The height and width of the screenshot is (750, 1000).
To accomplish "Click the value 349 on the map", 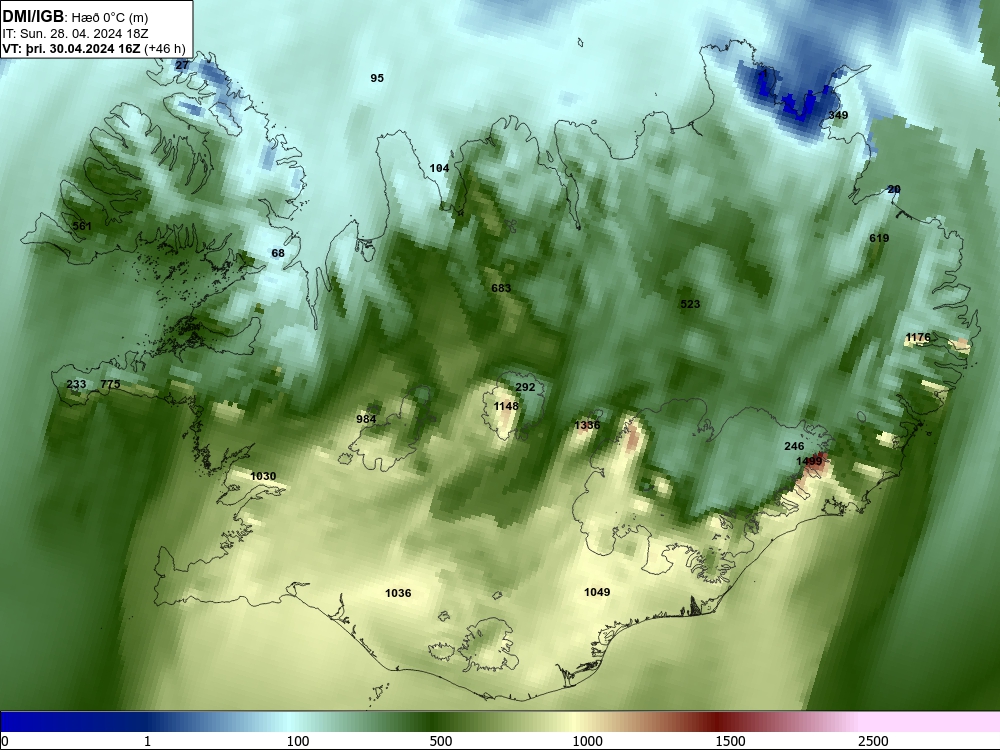I will pos(838,115).
